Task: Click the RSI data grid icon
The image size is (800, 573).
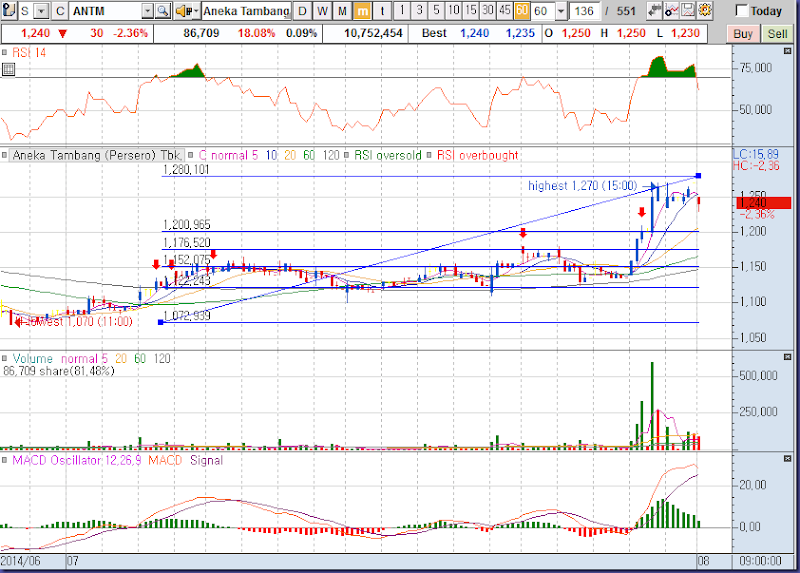Action: click(x=8, y=69)
